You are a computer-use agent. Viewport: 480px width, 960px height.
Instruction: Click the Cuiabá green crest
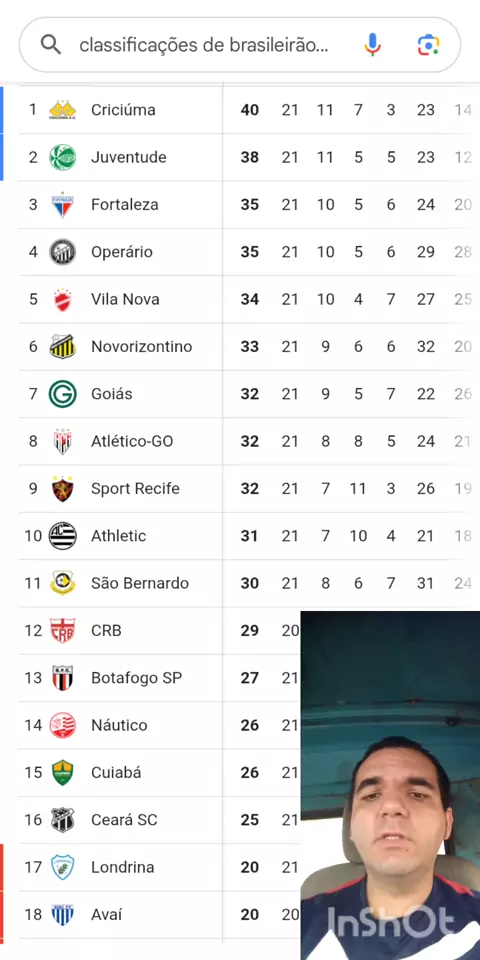click(62, 773)
